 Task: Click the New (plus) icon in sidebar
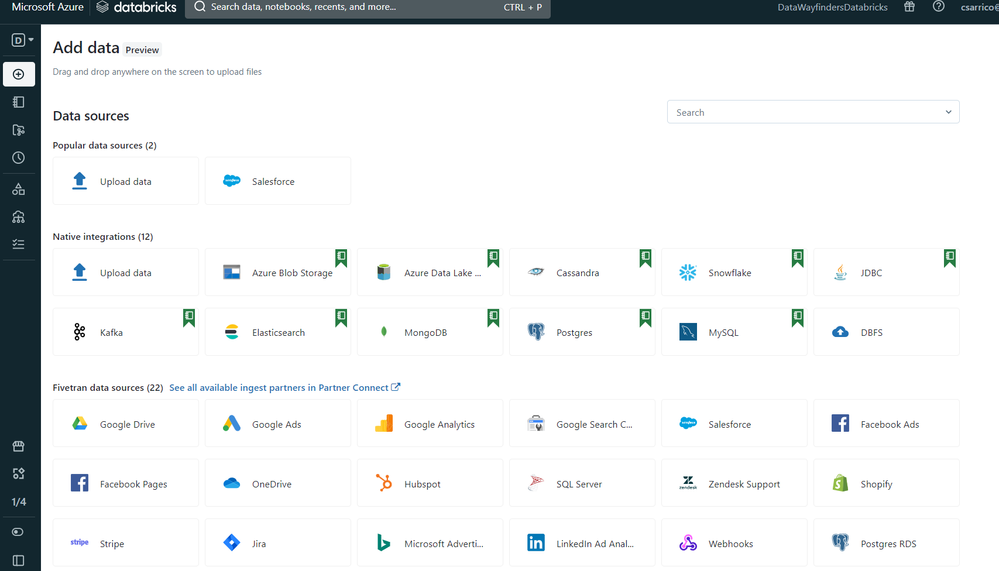tap(19, 74)
